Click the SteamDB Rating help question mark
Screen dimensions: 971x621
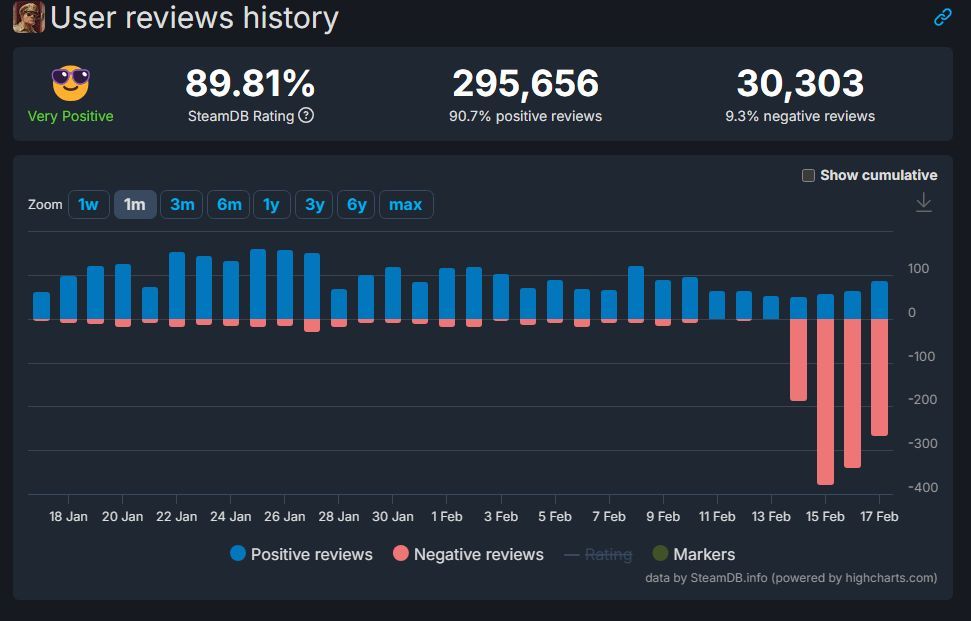306,115
